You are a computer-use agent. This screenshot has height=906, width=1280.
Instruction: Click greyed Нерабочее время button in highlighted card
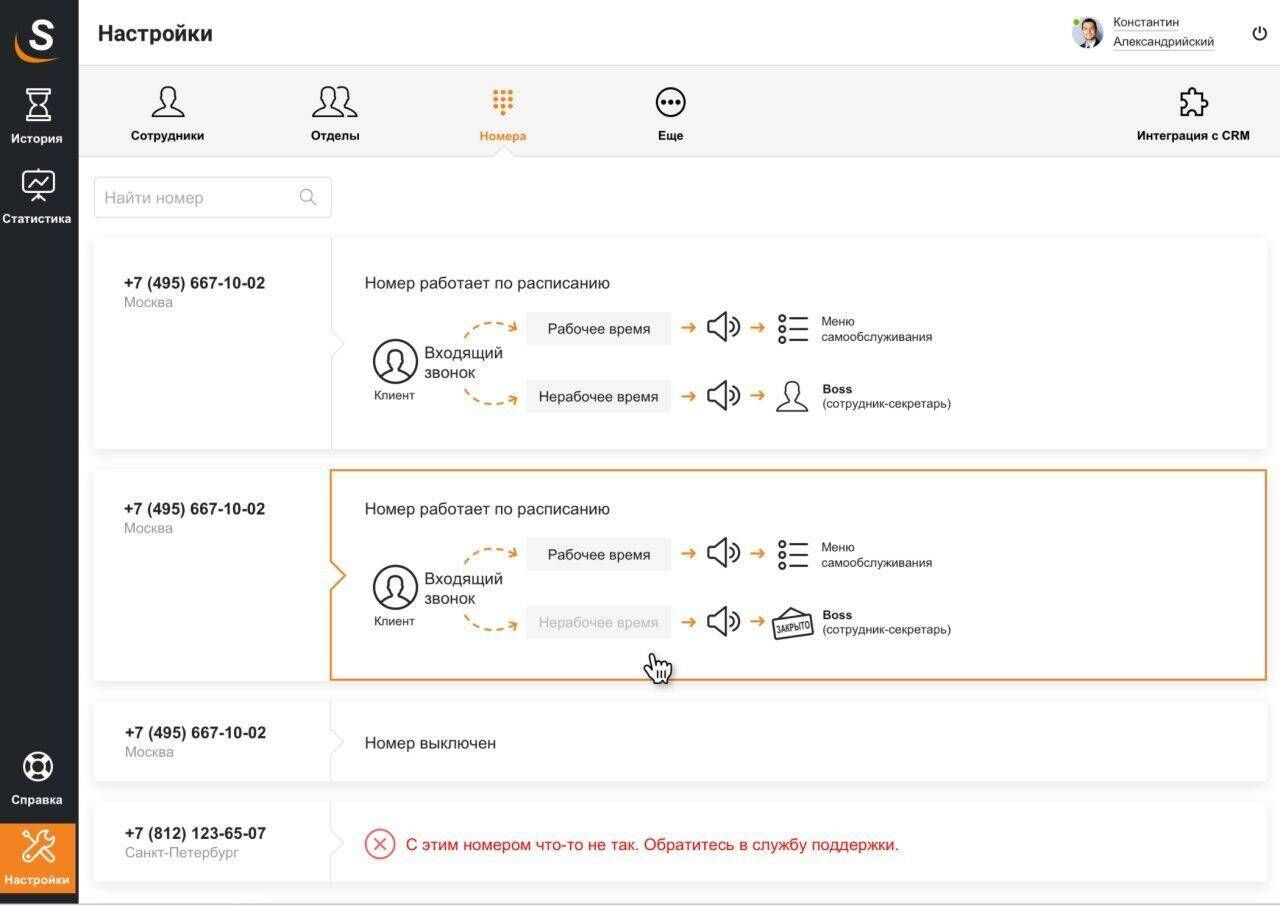click(x=598, y=623)
